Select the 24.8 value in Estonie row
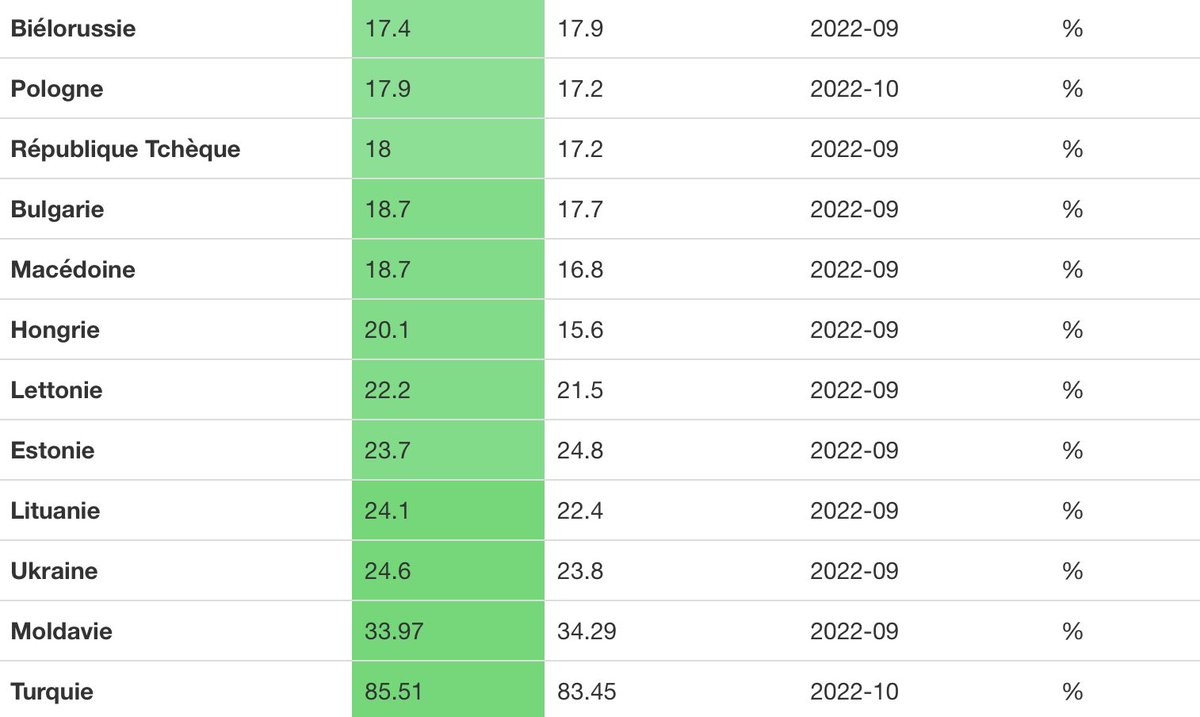The image size is (1200, 717). pyautogui.click(x=580, y=450)
